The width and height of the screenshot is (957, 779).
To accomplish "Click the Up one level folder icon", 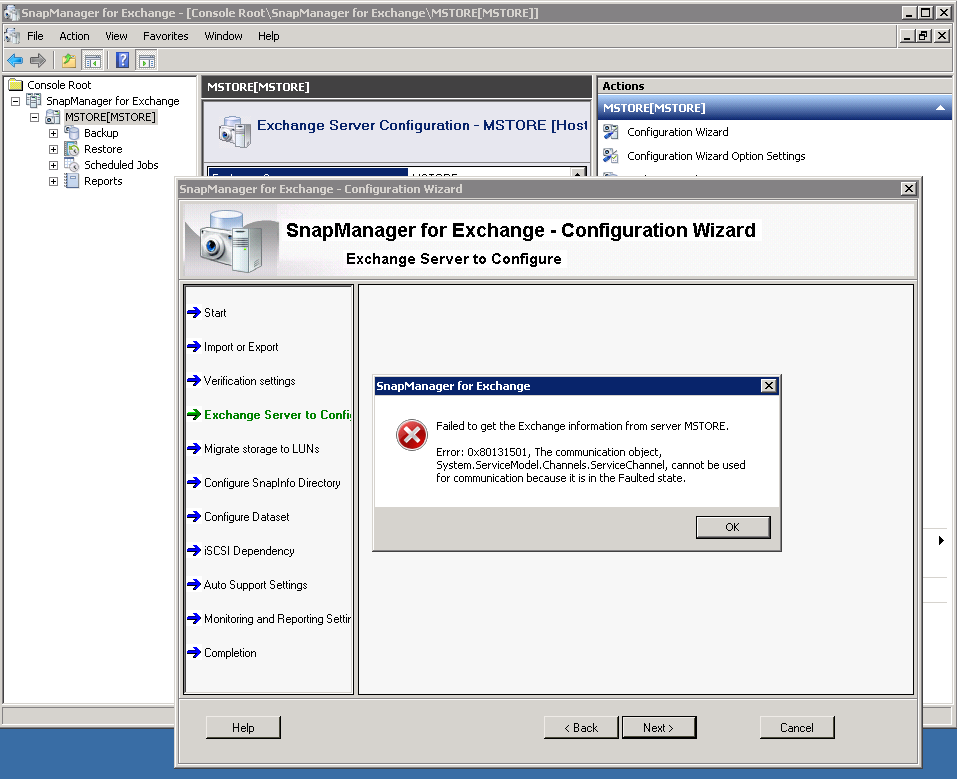I will pos(69,60).
